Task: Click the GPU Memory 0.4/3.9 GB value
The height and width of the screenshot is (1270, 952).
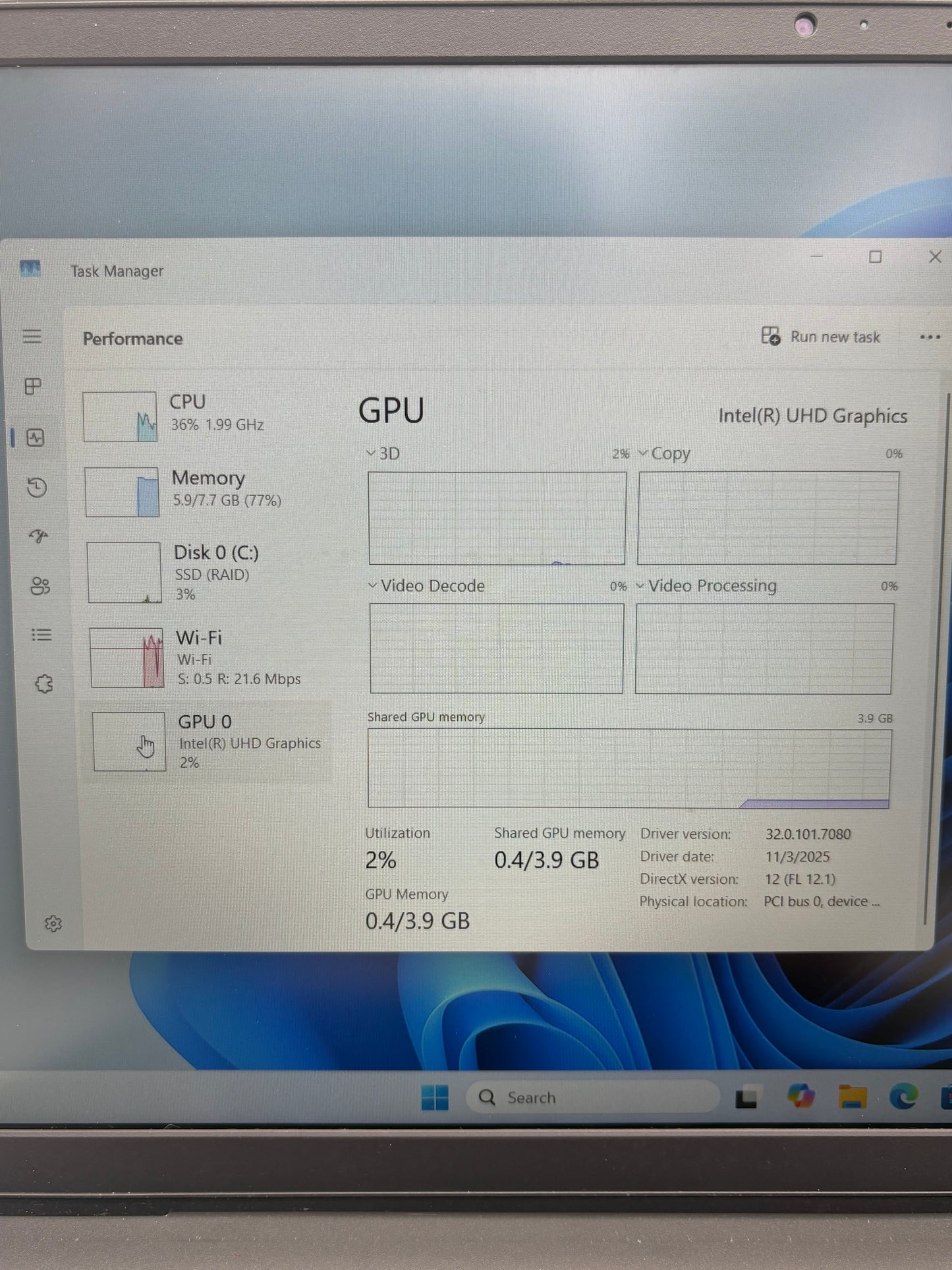Action: (418, 921)
